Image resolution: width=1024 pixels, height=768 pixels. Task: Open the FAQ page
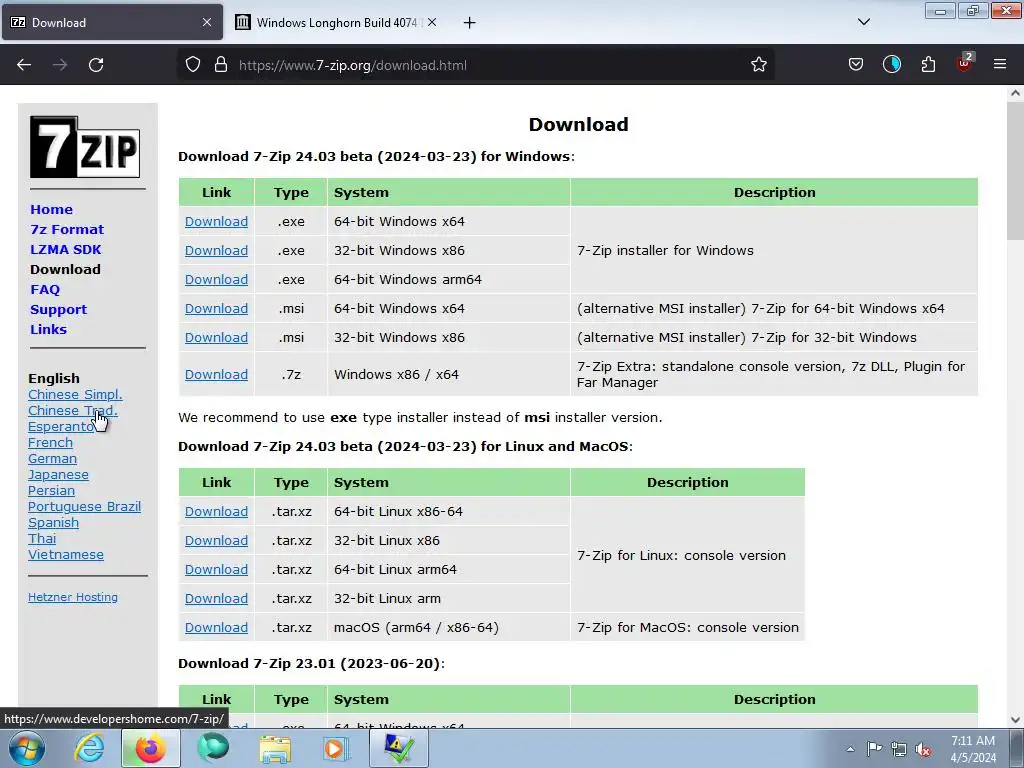[44, 289]
